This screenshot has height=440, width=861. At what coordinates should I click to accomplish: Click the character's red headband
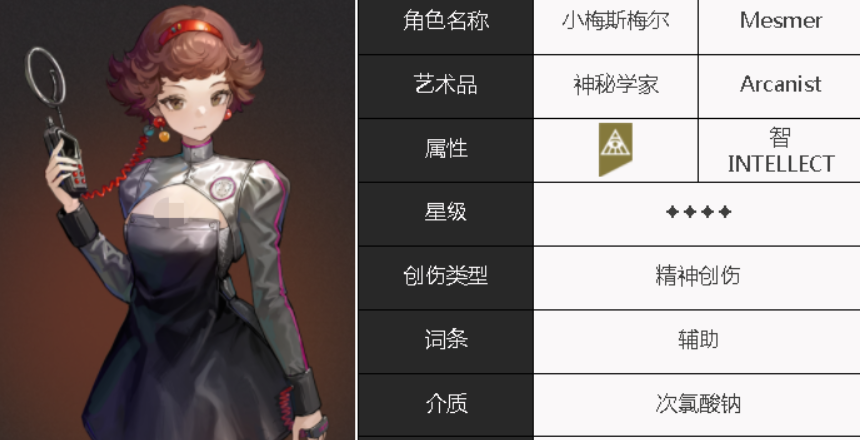(x=190, y=31)
